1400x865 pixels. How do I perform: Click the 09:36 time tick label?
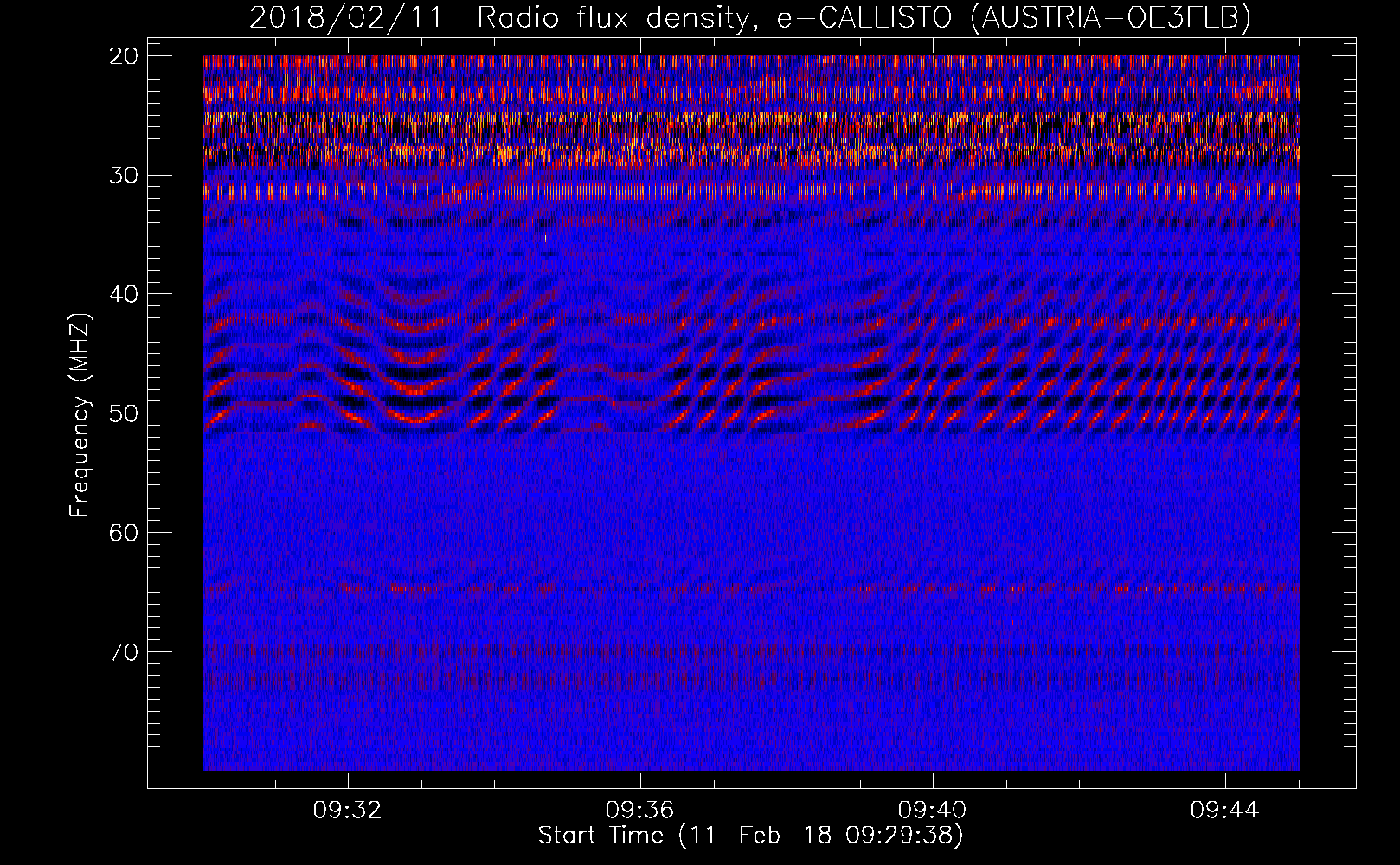pyautogui.click(x=640, y=811)
